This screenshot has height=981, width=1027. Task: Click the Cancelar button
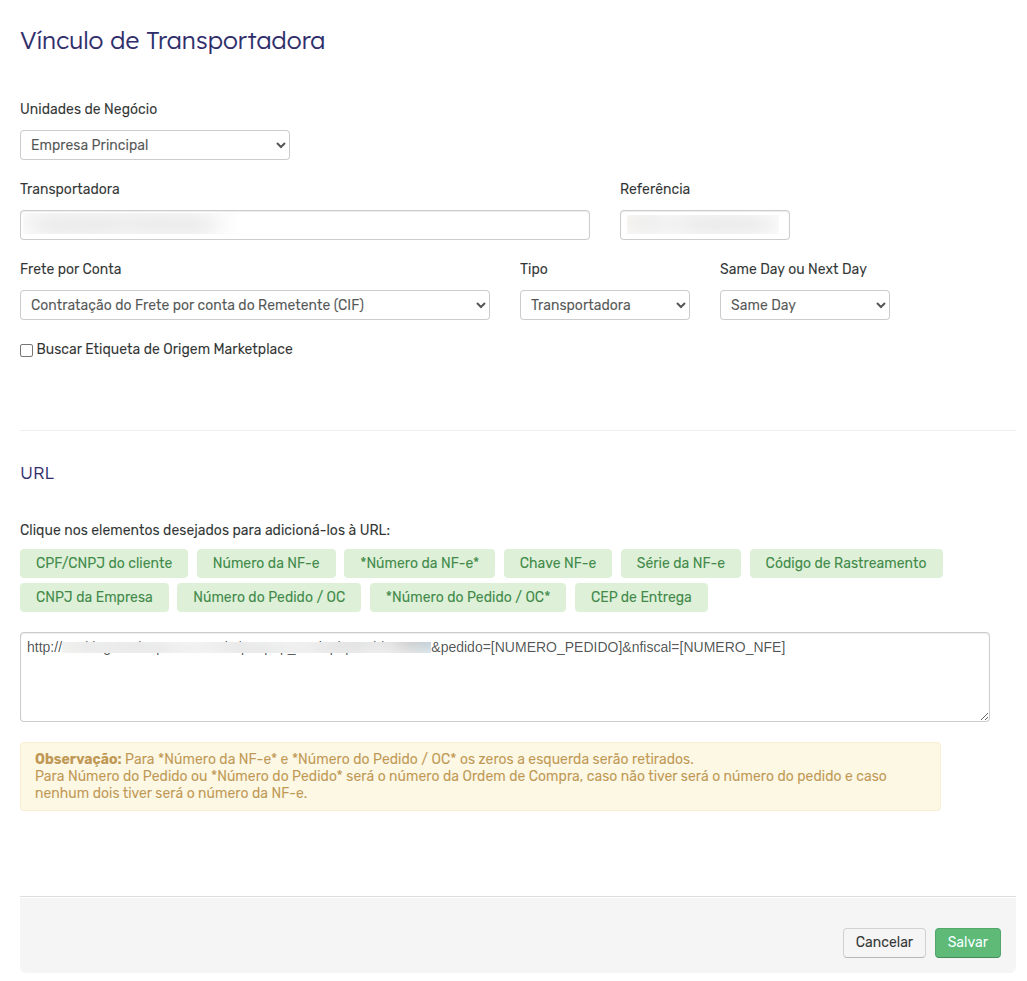(x=884, y=942)
